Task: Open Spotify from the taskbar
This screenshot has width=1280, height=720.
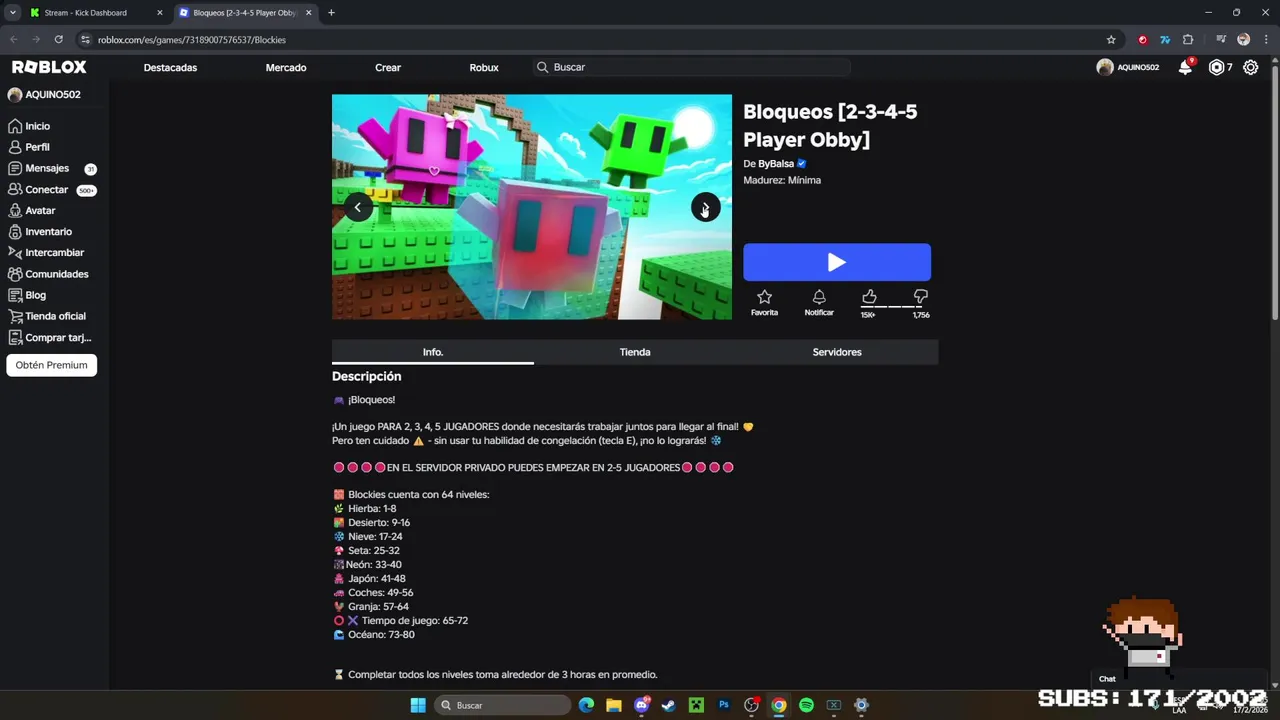Action: coord(806,705)
